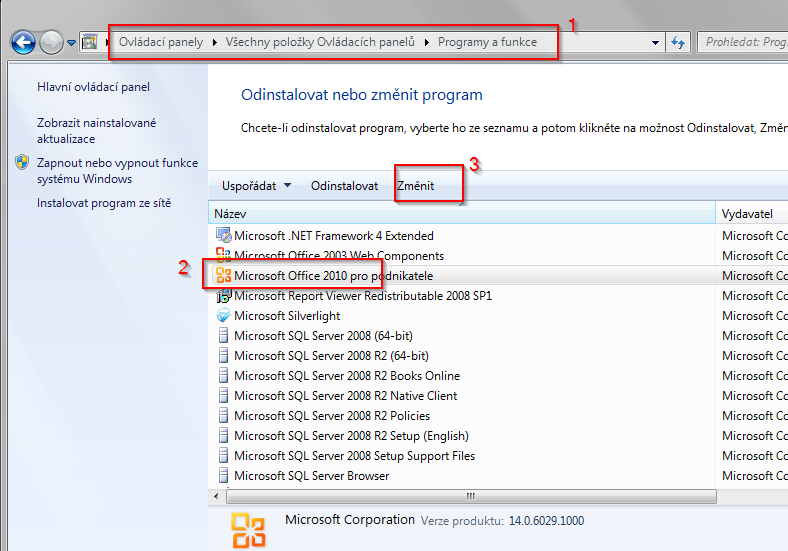
Task: Select SQL Server 2008 R2 Books Online entry
Action: point(347,376)
